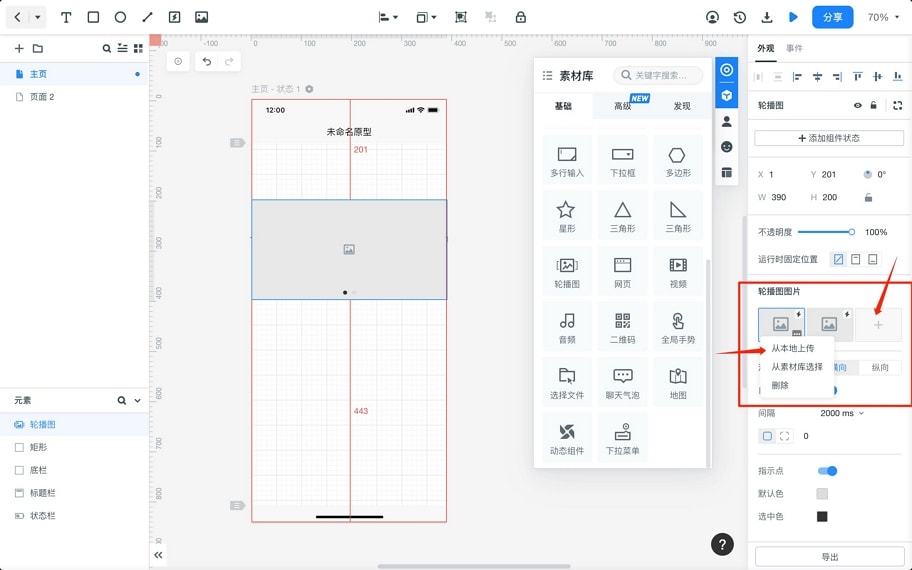The image size is (912, 570).
Task: Click the blue 分享 button
Action: point(832,17)
